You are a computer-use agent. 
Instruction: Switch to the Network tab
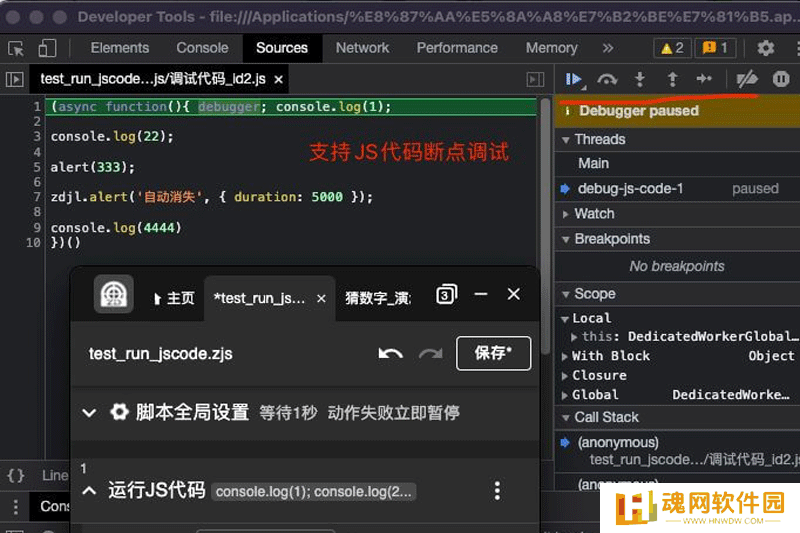(362, 48)
